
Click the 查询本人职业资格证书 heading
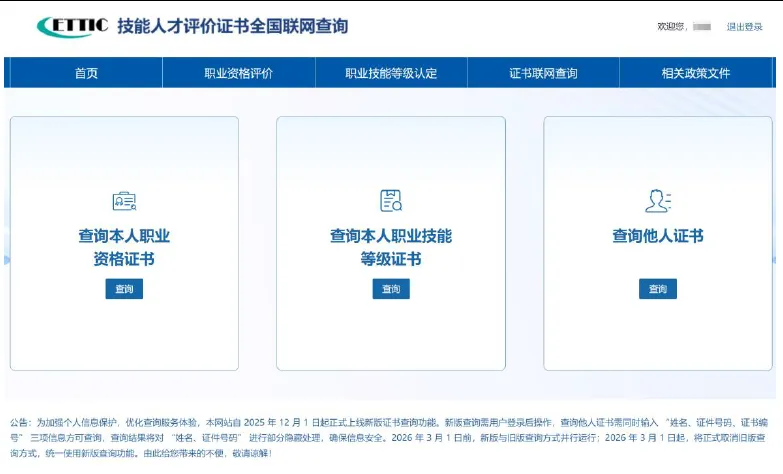[x=124, y=247]
